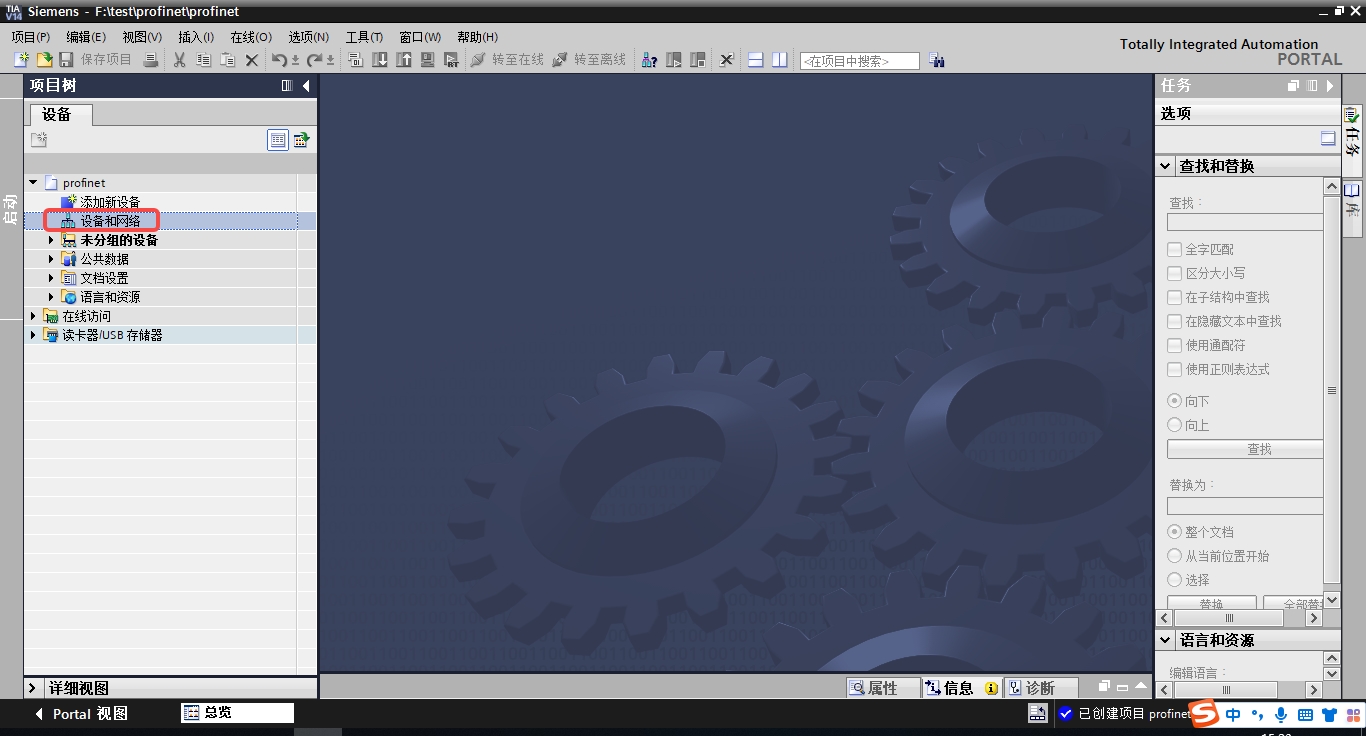Image resolution: width=1366 pixels, height=736 pixels.
Task: Check the 使用正则表达式 checkbox
Action: [1175, 369]
